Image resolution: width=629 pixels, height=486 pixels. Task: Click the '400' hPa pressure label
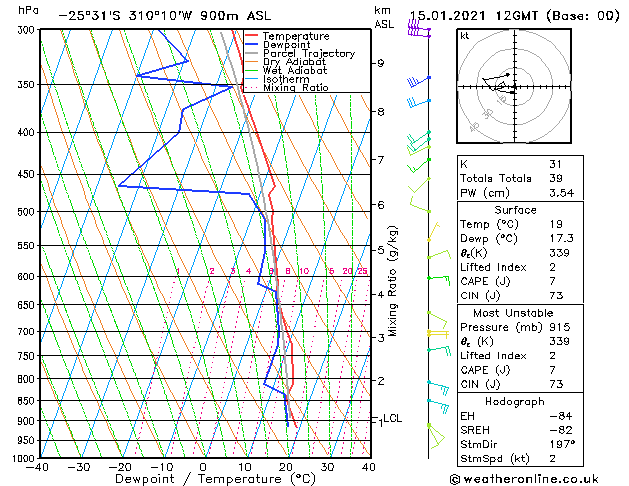coord(28,132)
